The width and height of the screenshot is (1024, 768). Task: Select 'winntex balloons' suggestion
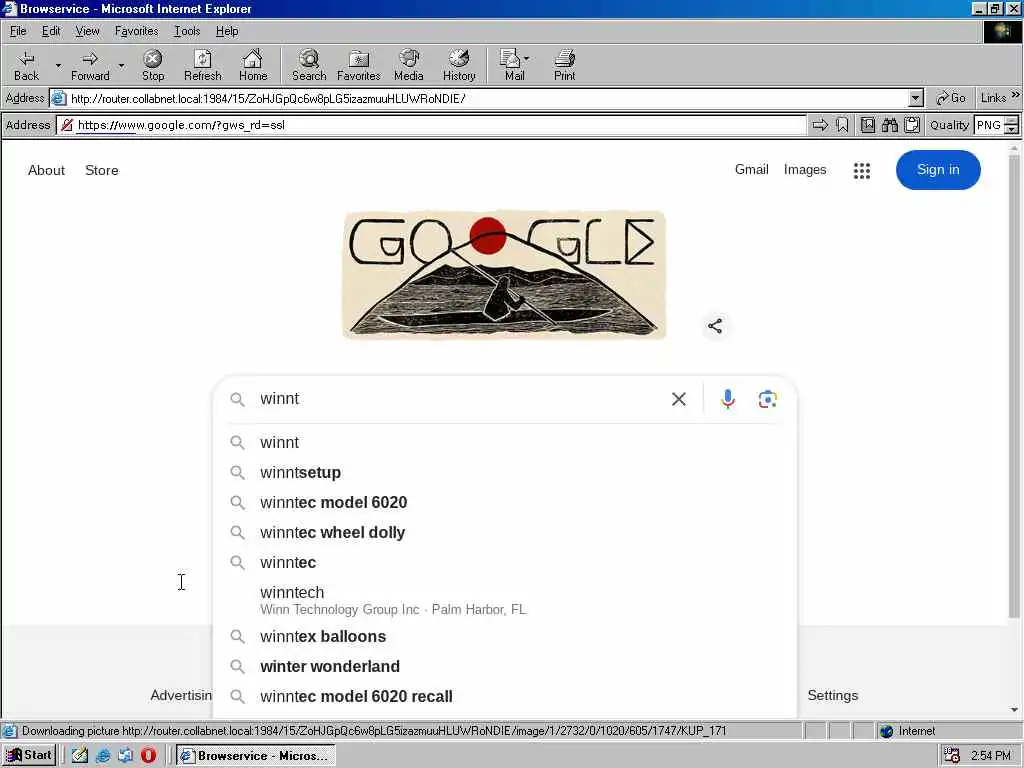click(x=505, y=637)
